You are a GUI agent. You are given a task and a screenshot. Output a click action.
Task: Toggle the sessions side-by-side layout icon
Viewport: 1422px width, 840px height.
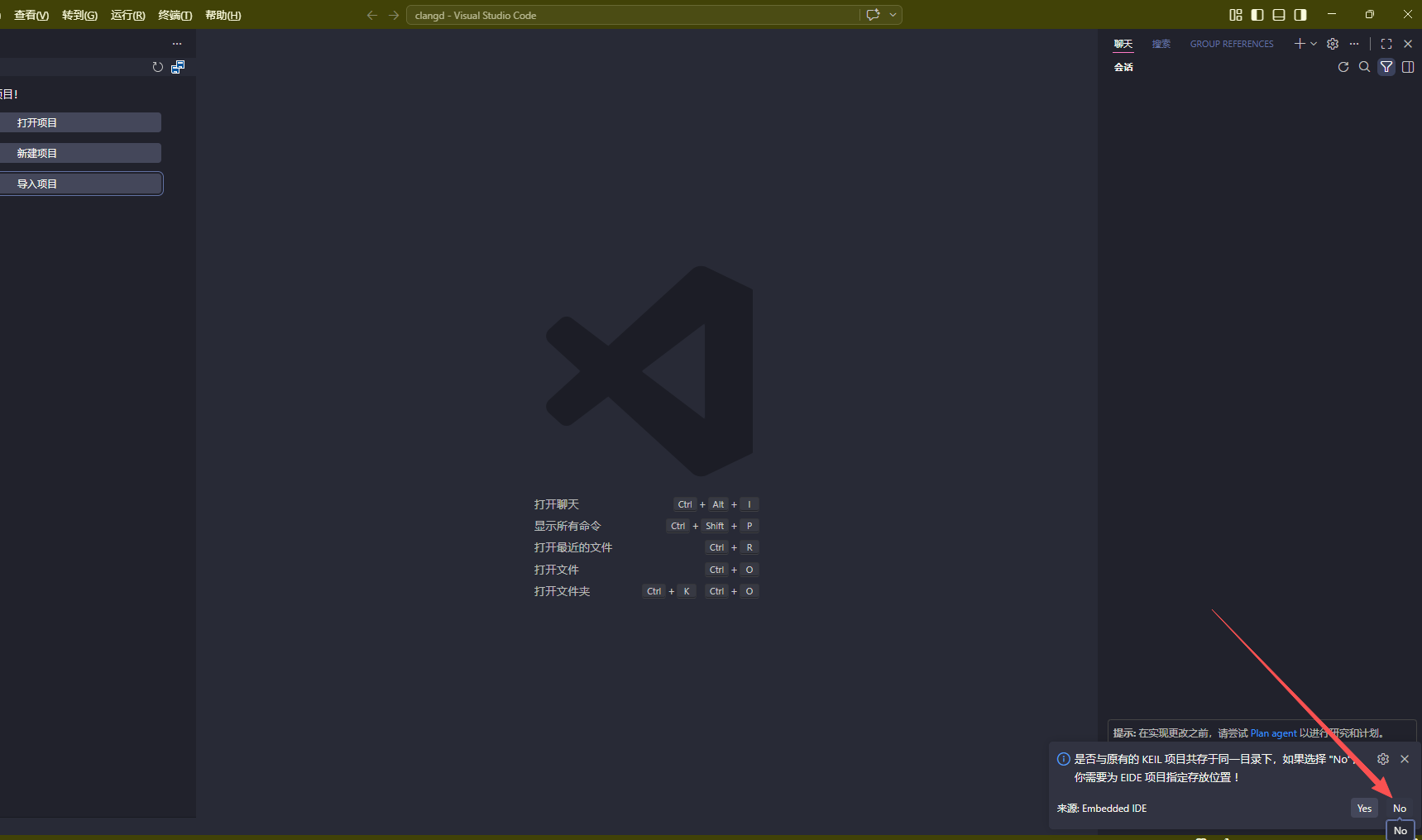1408,67
